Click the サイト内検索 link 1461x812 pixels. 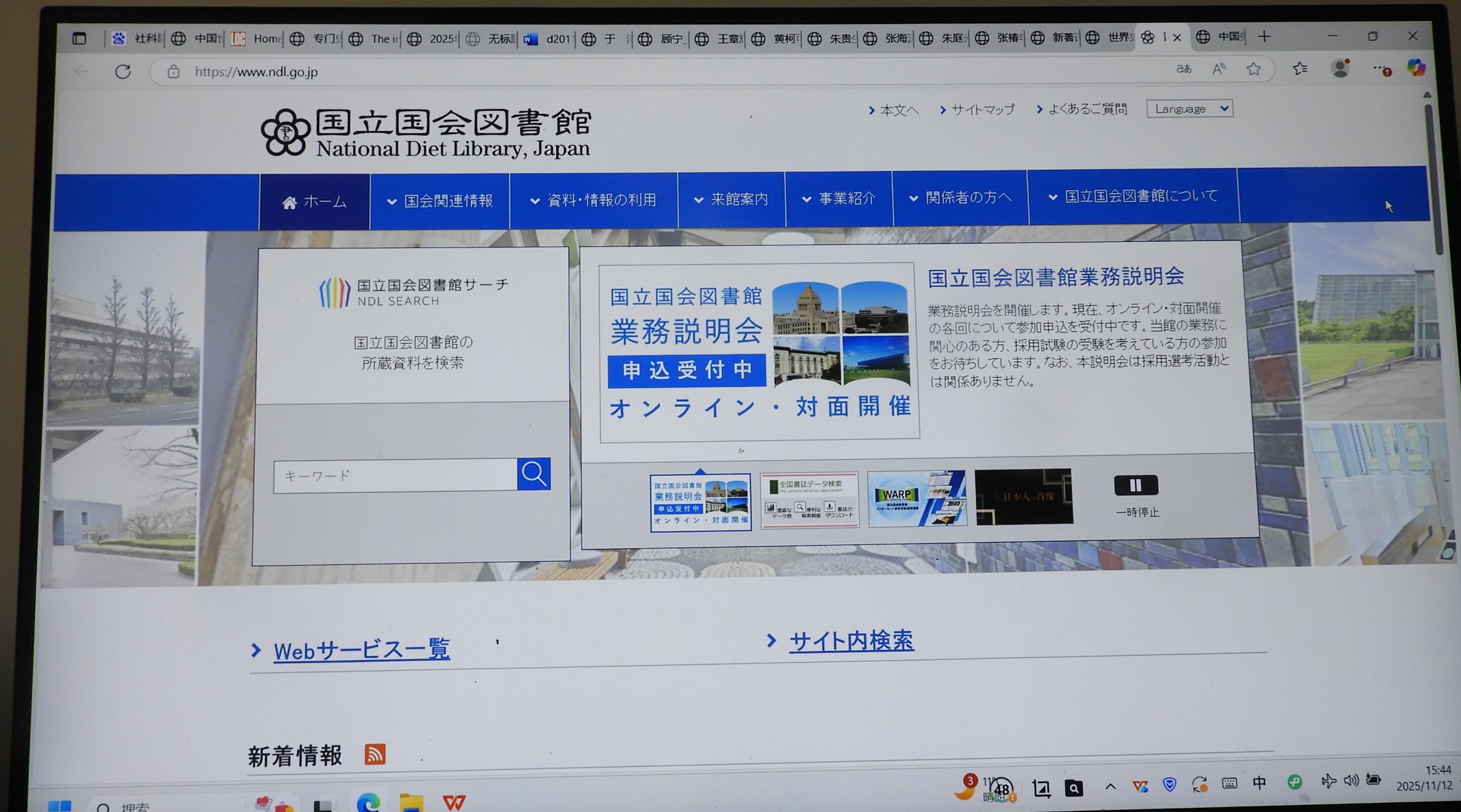[851, 640]
